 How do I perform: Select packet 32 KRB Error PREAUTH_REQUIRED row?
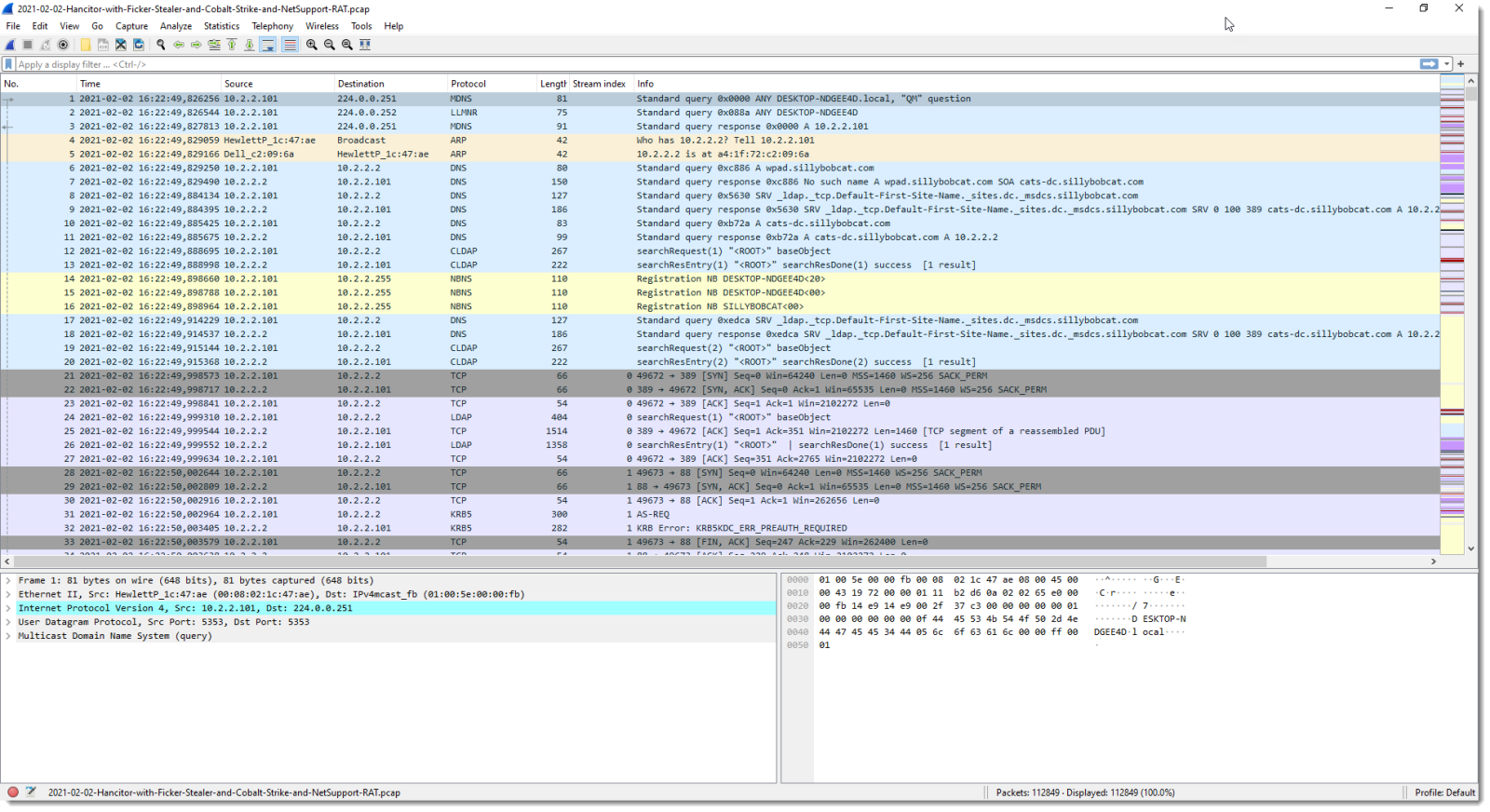pyautogui.click(x=720, y=528)
